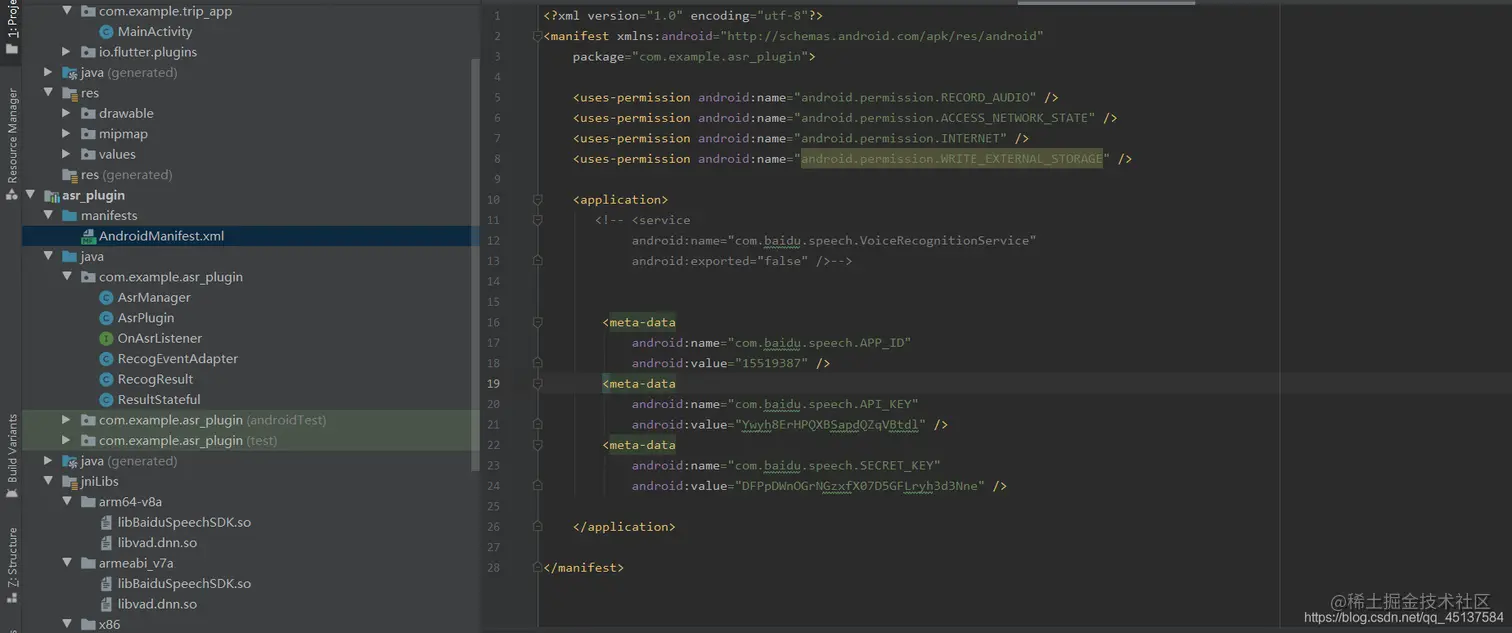The width and height of the screenshot is (1512, 633).
Task: Click fold end marker at line 26
Action: pos(538,526)
